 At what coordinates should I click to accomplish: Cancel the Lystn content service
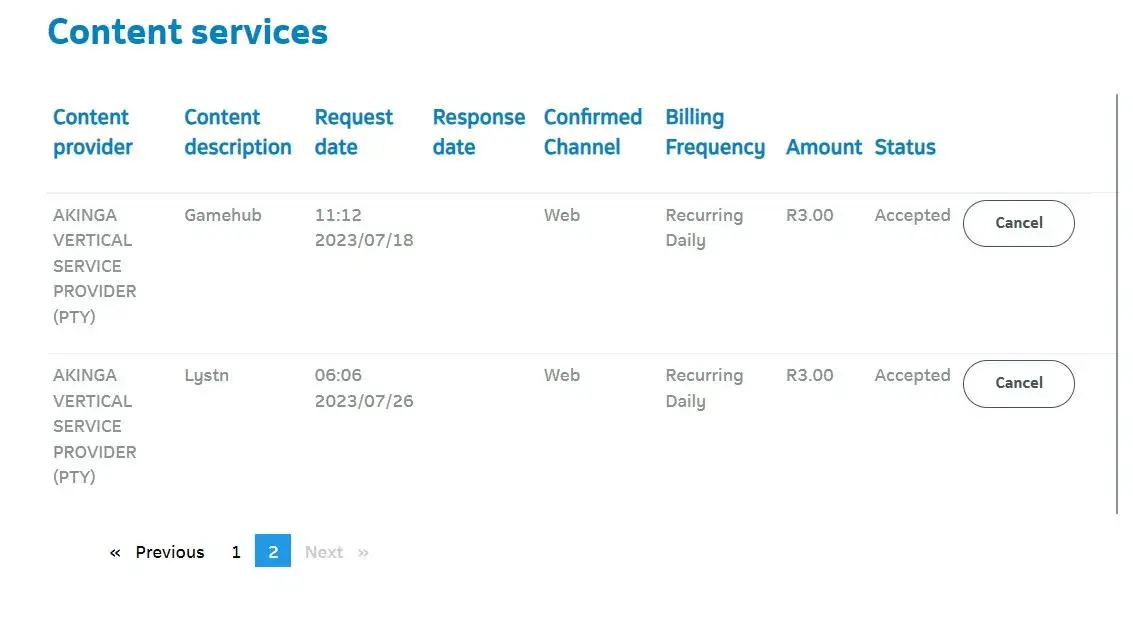tap(1018, 383)
